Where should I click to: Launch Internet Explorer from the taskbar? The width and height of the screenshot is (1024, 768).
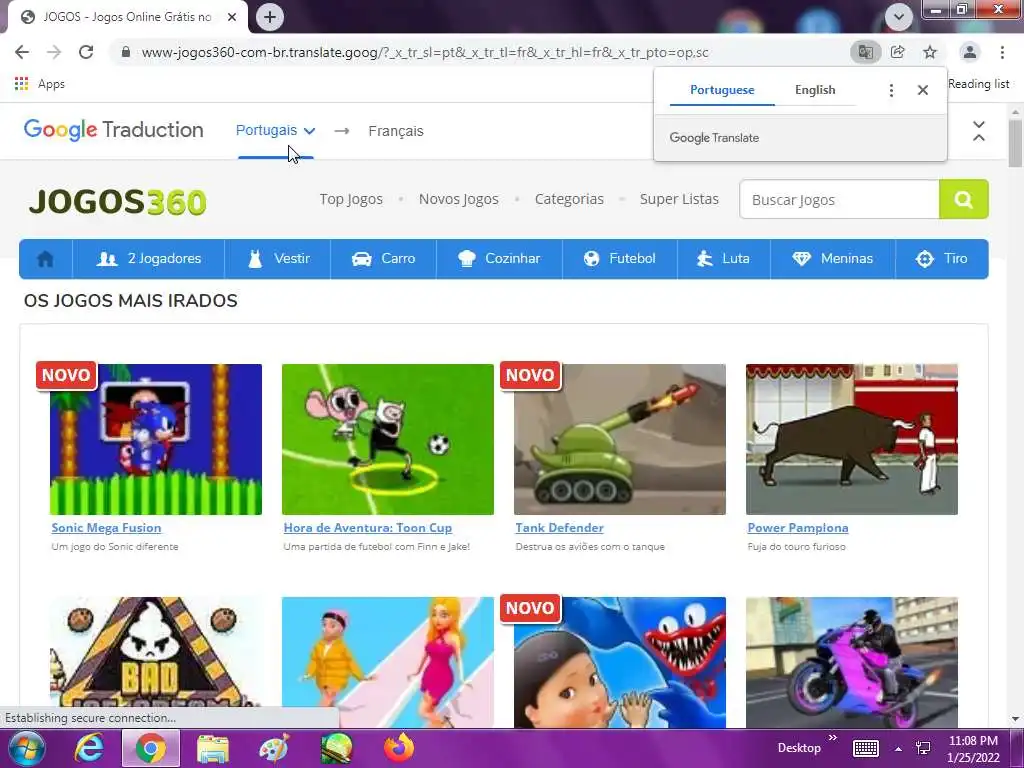click(x=89, y=748)
